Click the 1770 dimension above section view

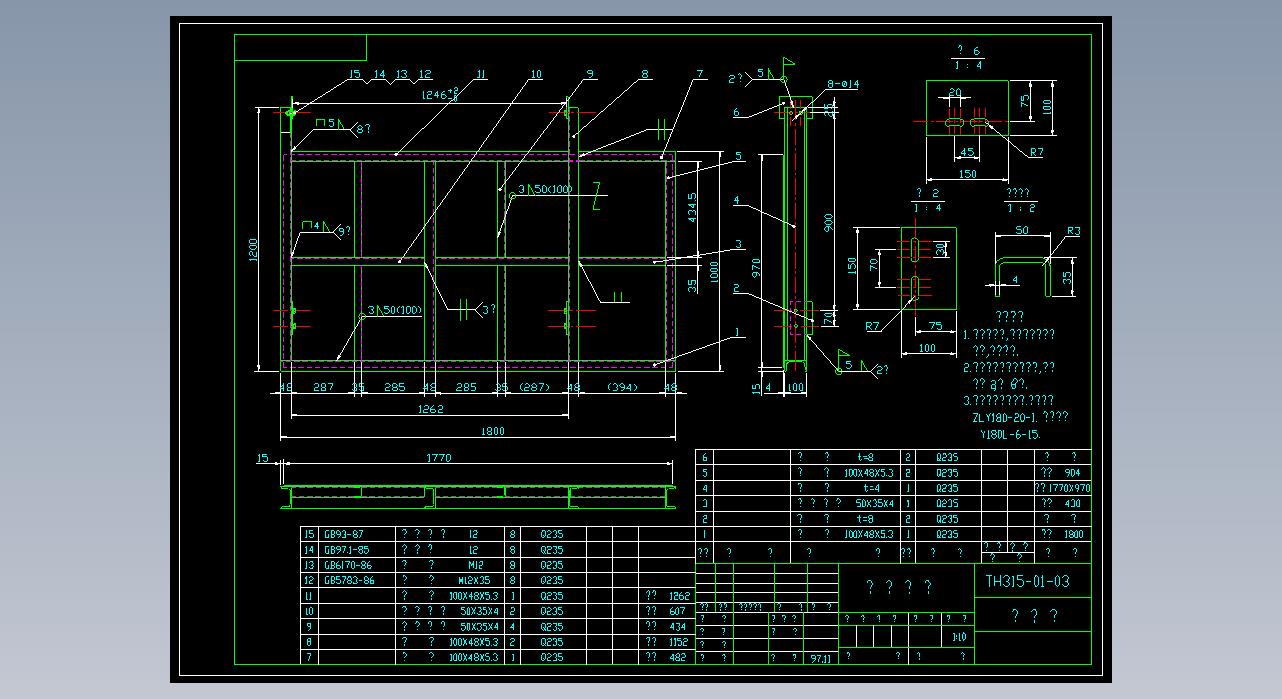pyautogui.click(x=439, y=458)
